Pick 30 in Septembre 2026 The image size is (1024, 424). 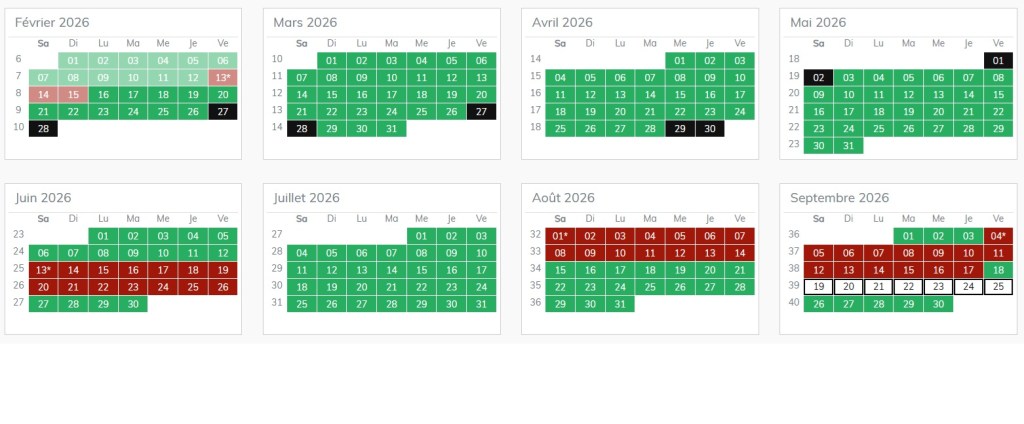(938, 304)
